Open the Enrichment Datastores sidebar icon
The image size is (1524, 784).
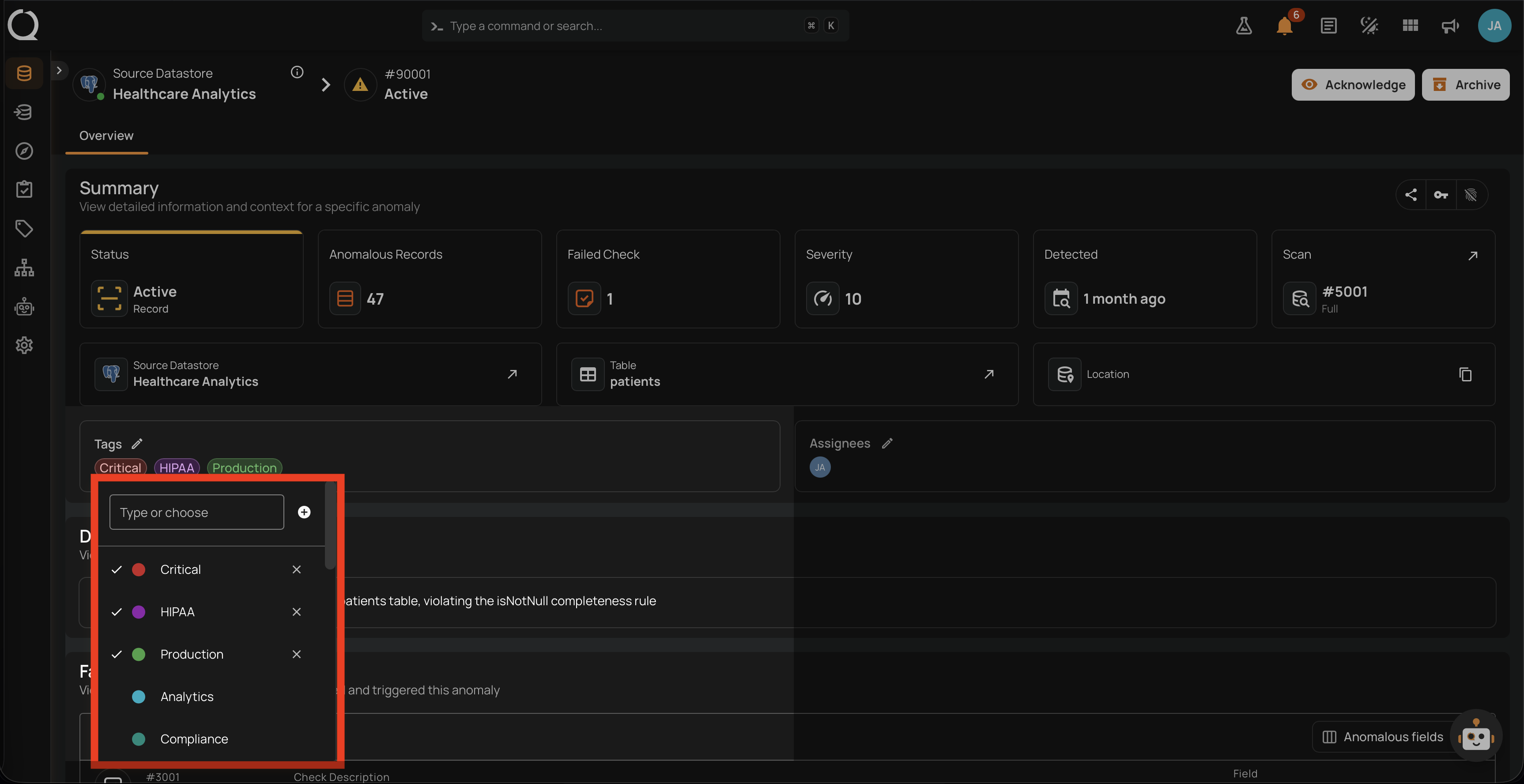pos(24,113)
